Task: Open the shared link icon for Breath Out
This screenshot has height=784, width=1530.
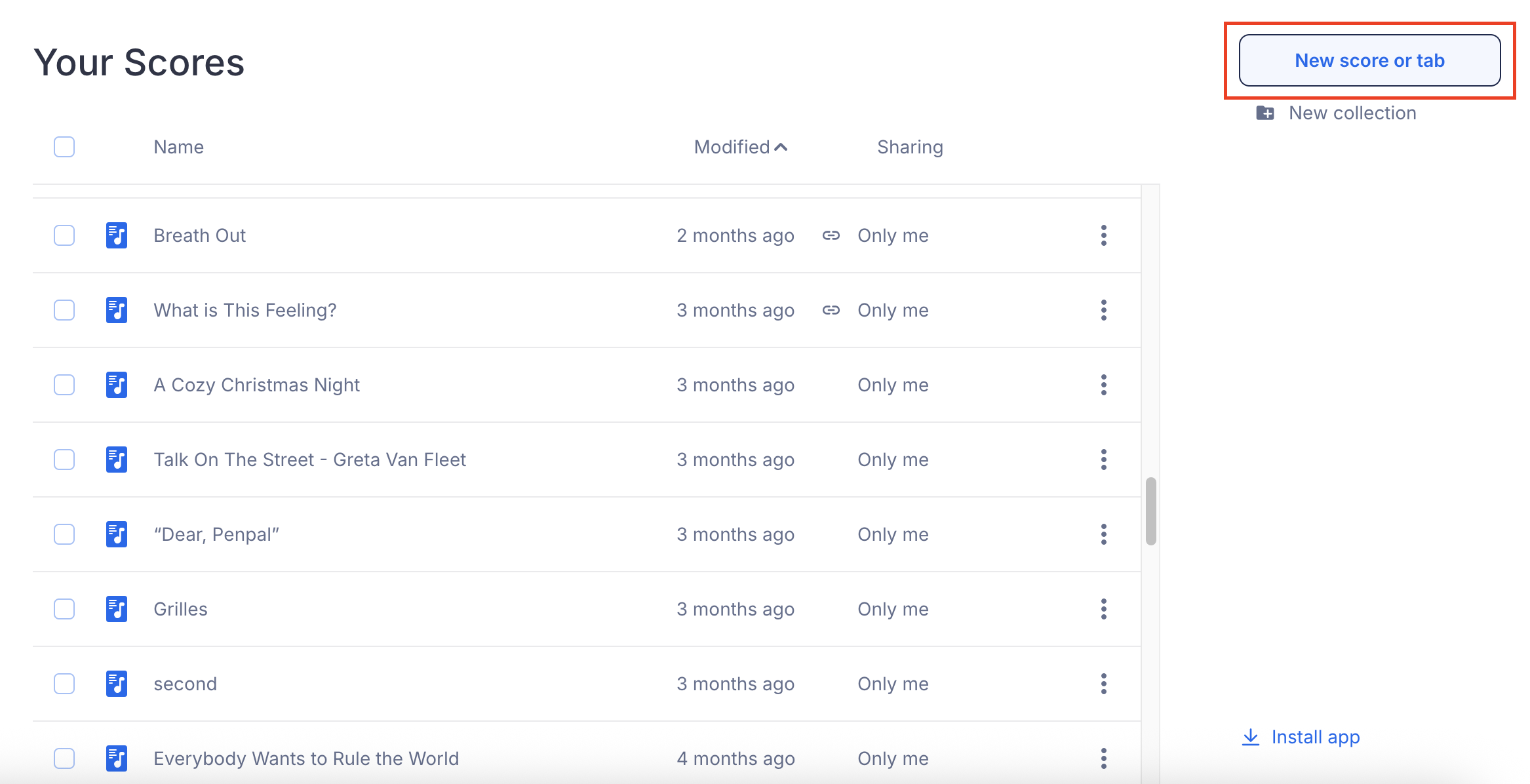Action: point(831,235)
